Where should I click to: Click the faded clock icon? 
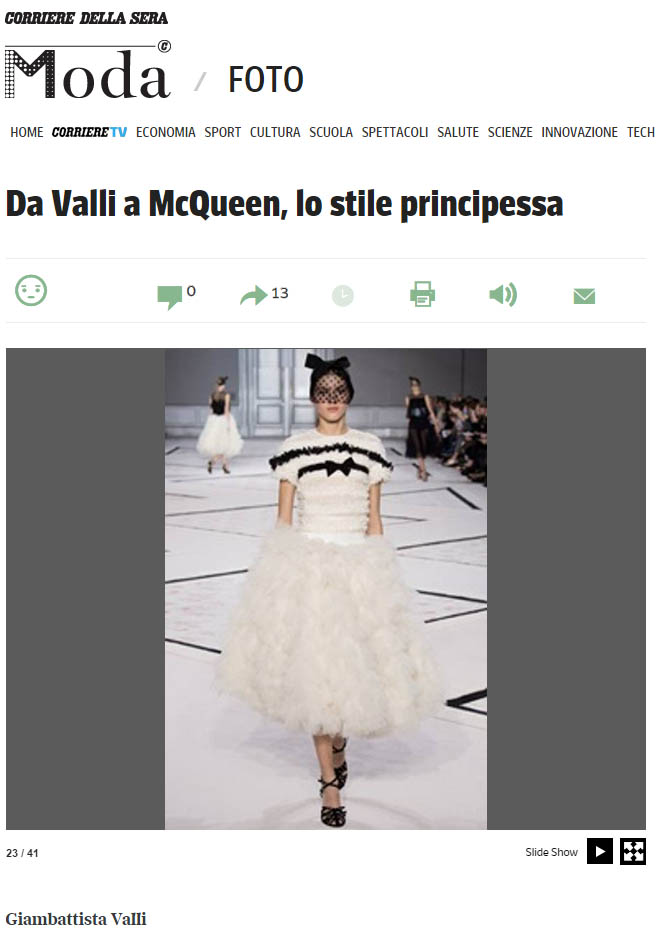click(343, 295)
